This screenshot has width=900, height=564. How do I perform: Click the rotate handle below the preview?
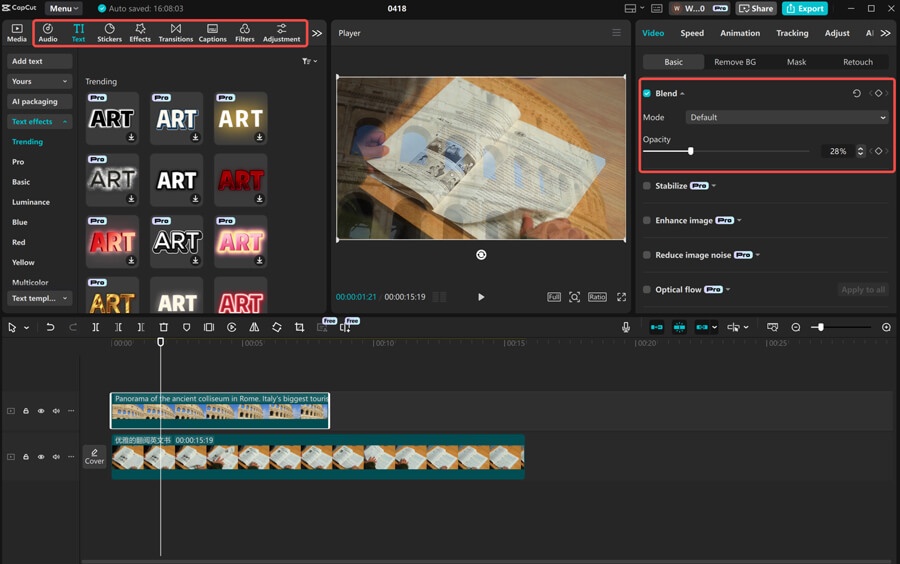[481, 255]
